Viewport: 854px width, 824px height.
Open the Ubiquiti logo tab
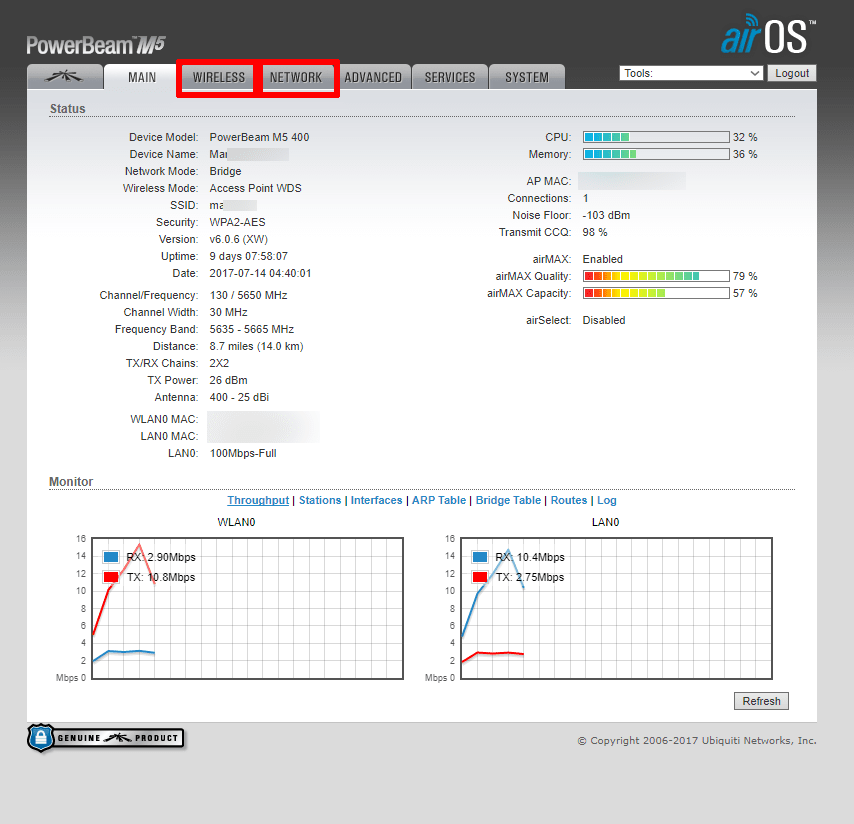[64, 77]
